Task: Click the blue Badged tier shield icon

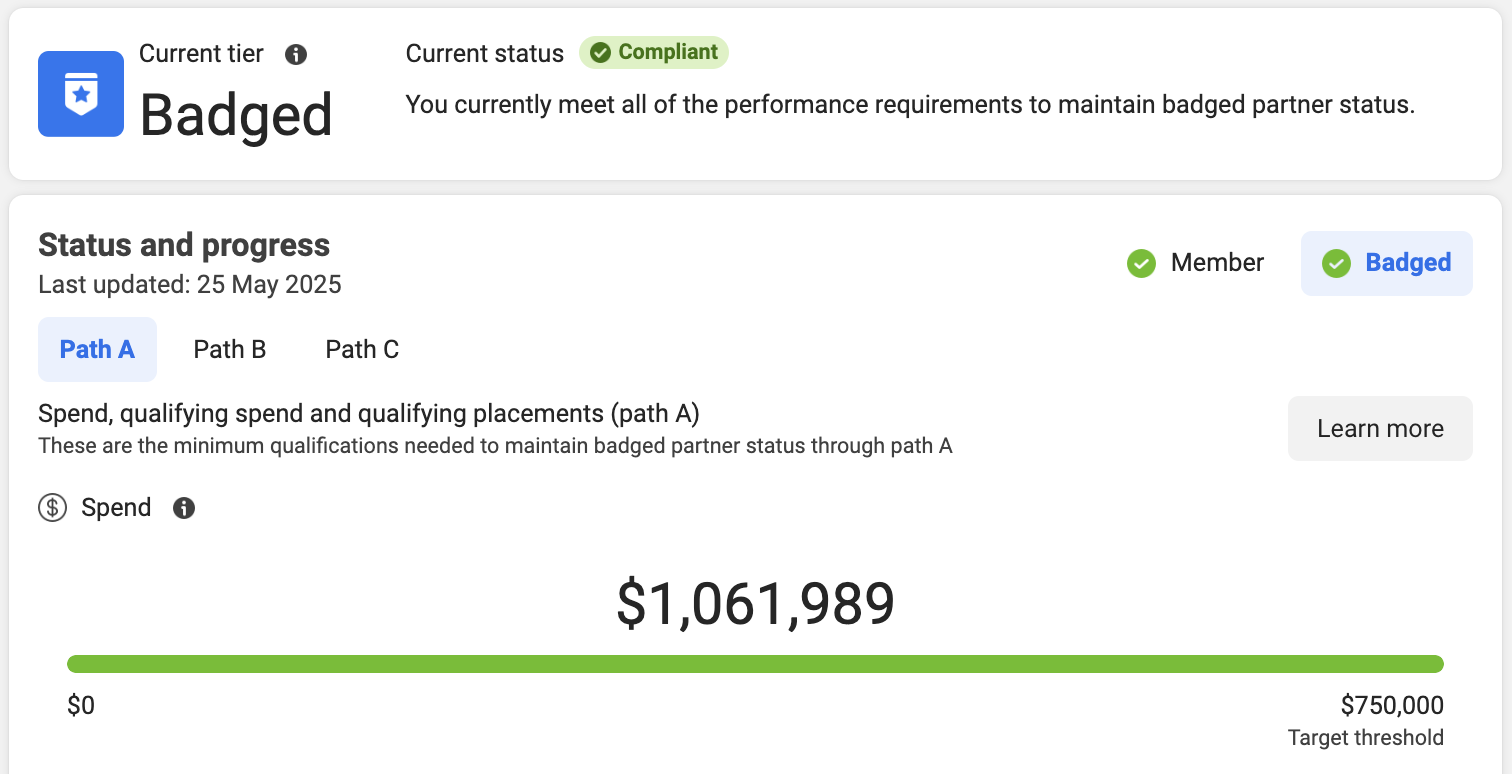Action: 81,94
